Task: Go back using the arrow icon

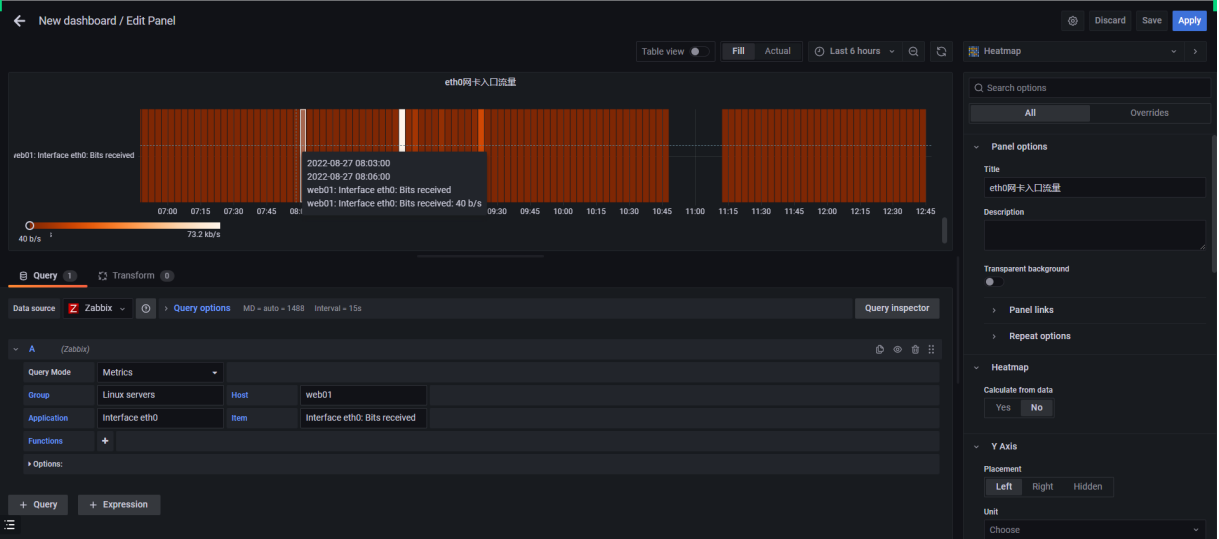Action: pos(19,20)
